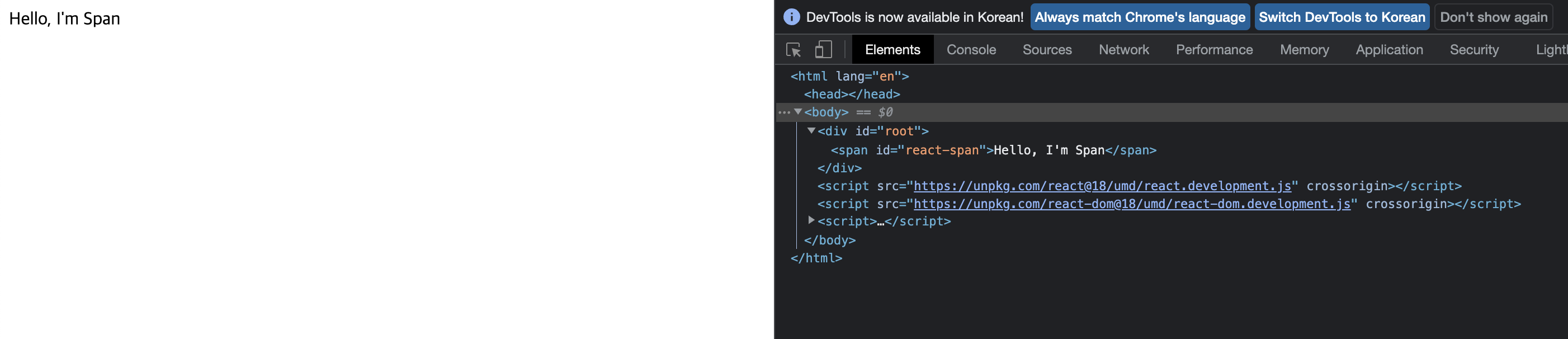Toggle the device toolbar icon
The width and height of the screenshot is (1568, 339).
tap(823, 49)
